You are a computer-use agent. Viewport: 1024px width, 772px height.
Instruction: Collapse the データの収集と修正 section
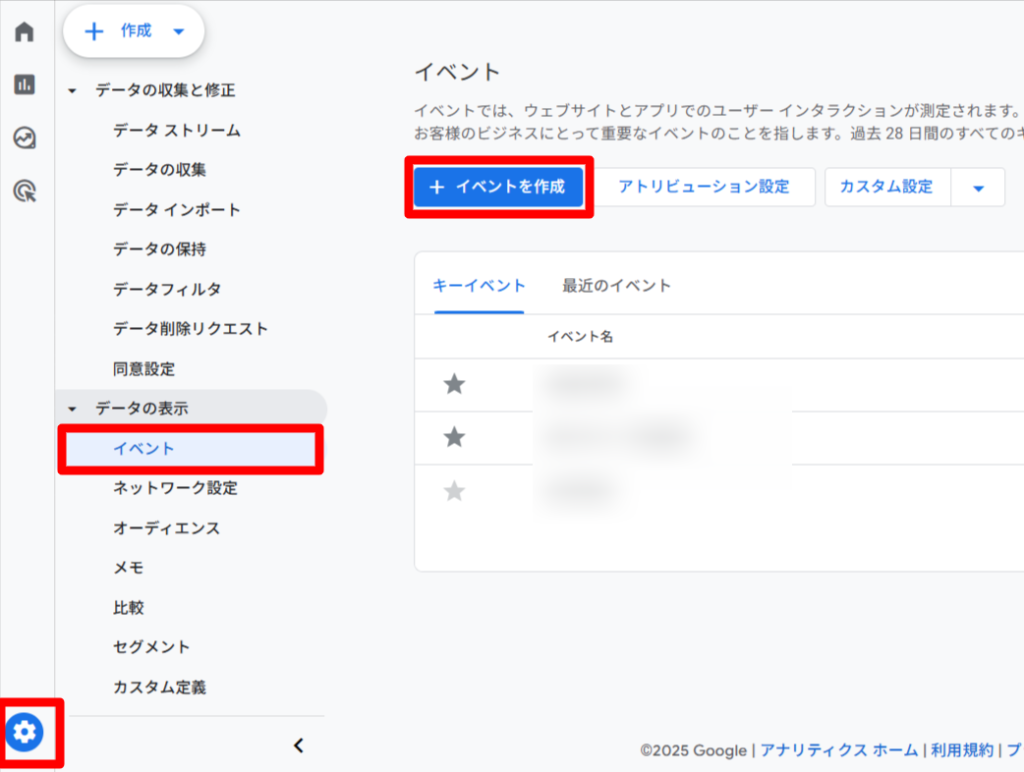[72, 91]
